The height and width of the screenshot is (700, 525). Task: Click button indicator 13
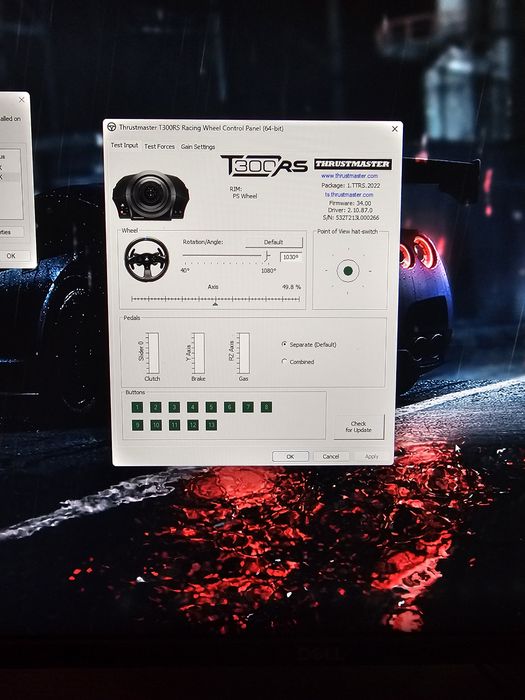coord(212,425)
